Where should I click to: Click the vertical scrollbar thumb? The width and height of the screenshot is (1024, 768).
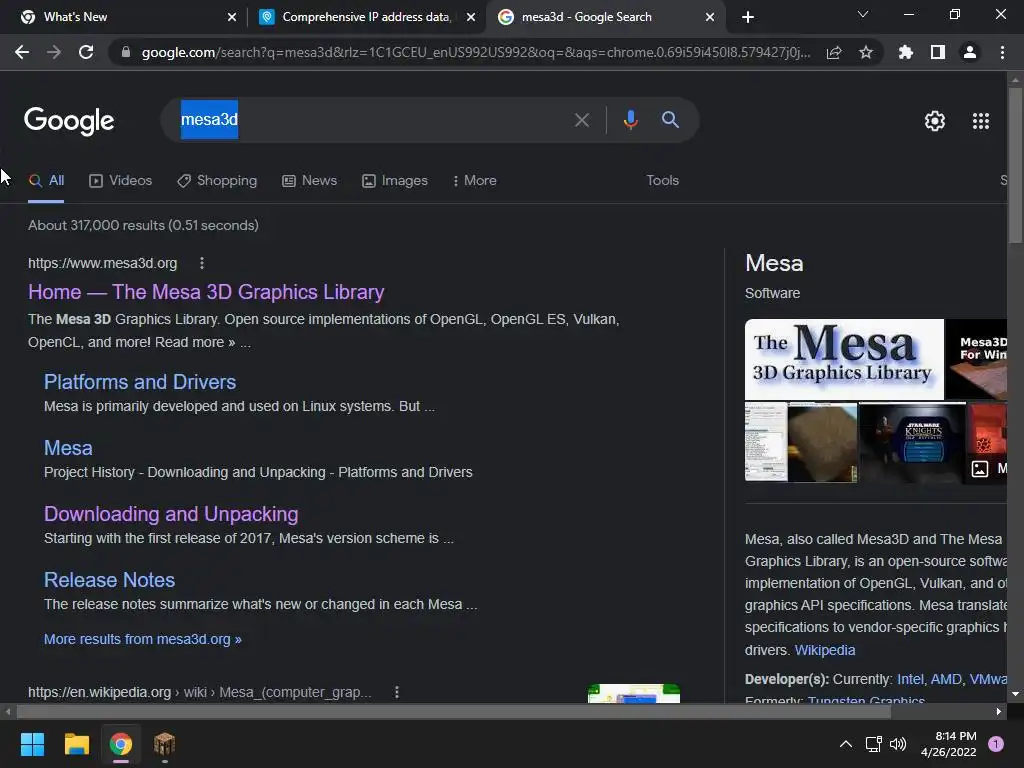1015,165
